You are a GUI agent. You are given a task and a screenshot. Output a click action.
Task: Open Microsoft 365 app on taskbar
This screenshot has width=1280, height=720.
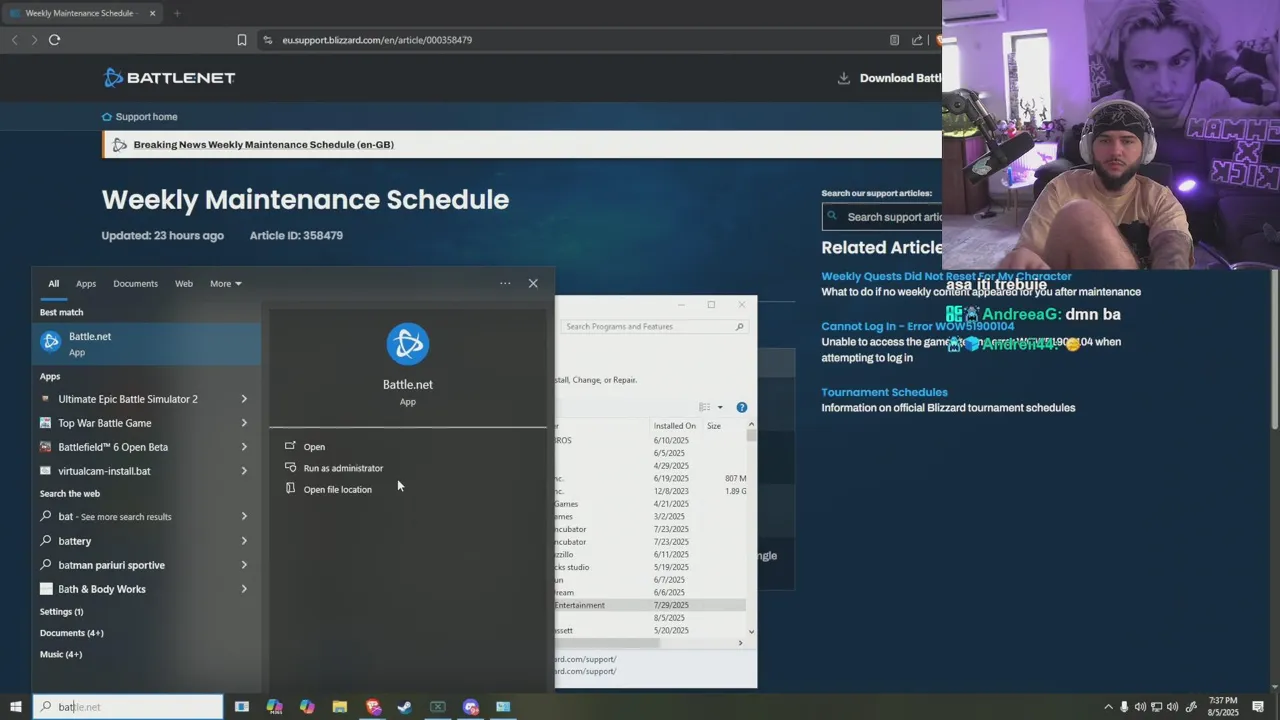275,707
